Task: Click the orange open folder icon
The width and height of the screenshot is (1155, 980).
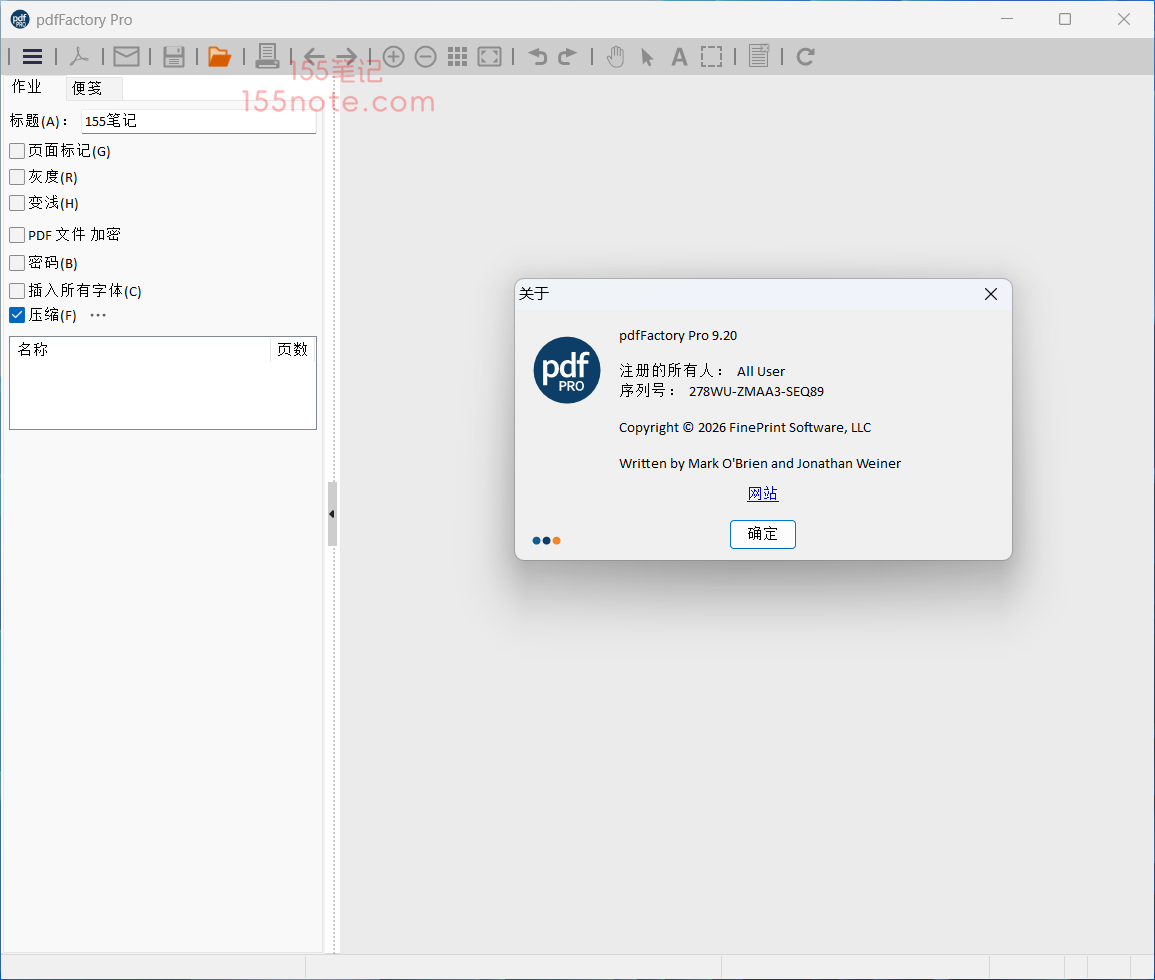Action: pos(219,57)
